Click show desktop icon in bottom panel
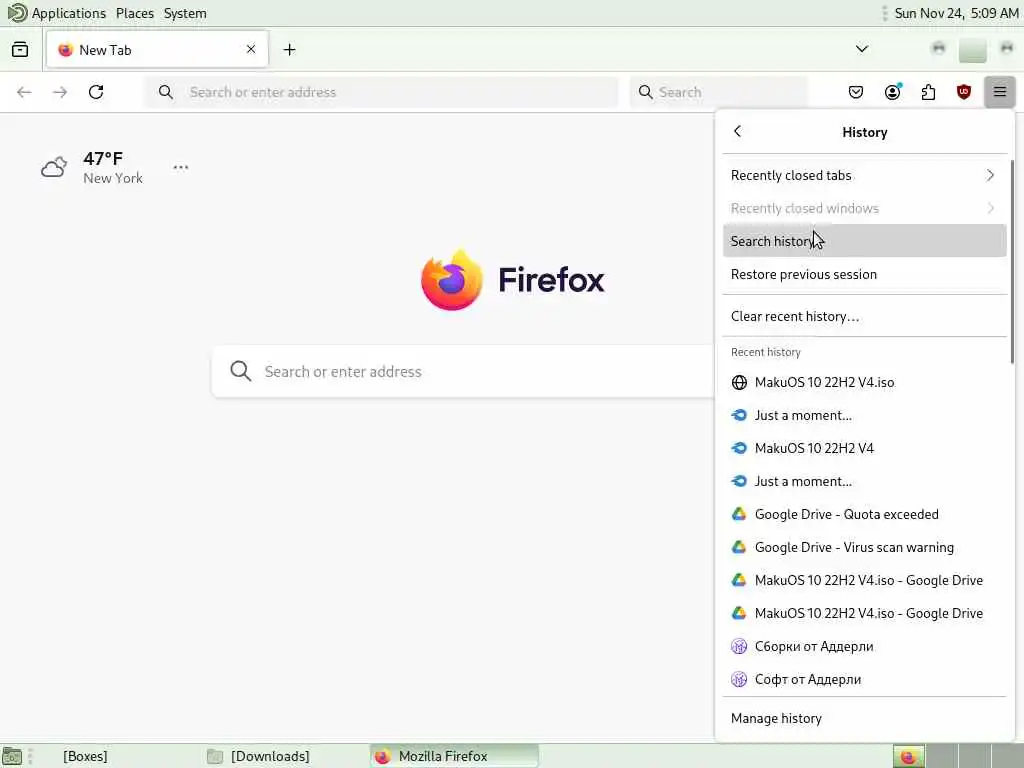 click(x=12, y=757)
